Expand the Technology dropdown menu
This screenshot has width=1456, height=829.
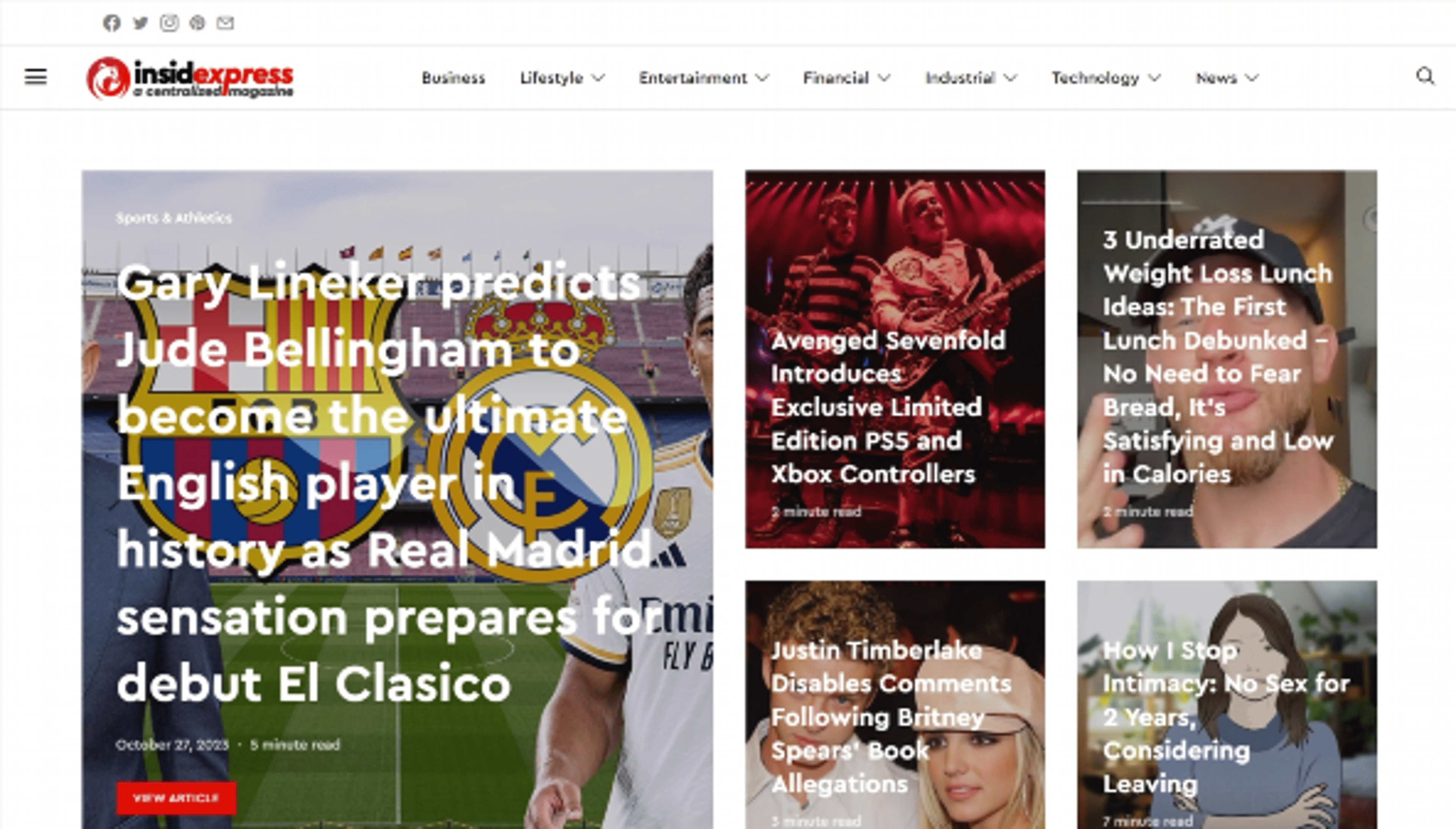coord(1106,77)
